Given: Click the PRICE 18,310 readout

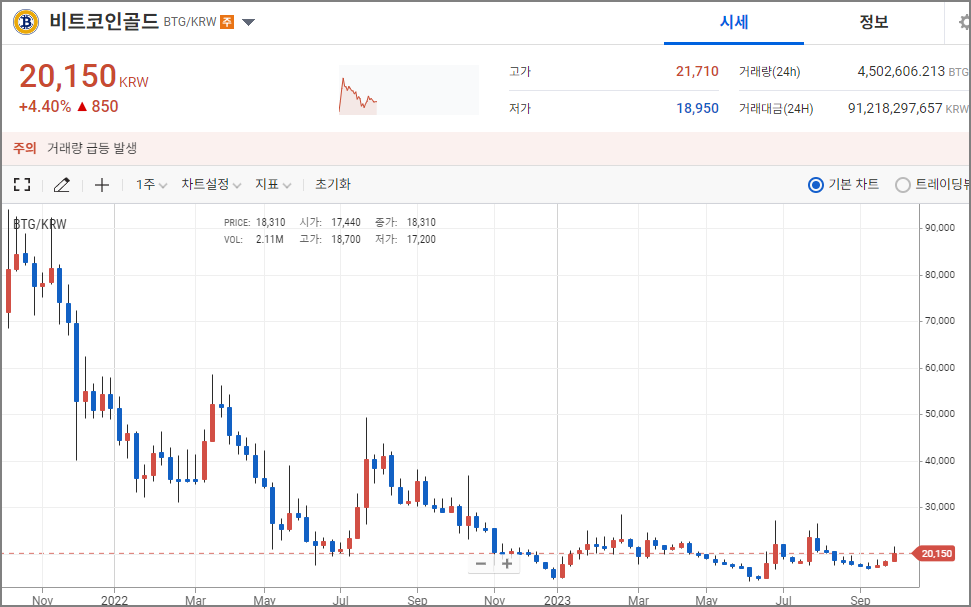Looking at the screenshot, I should (x=255, y=222).
